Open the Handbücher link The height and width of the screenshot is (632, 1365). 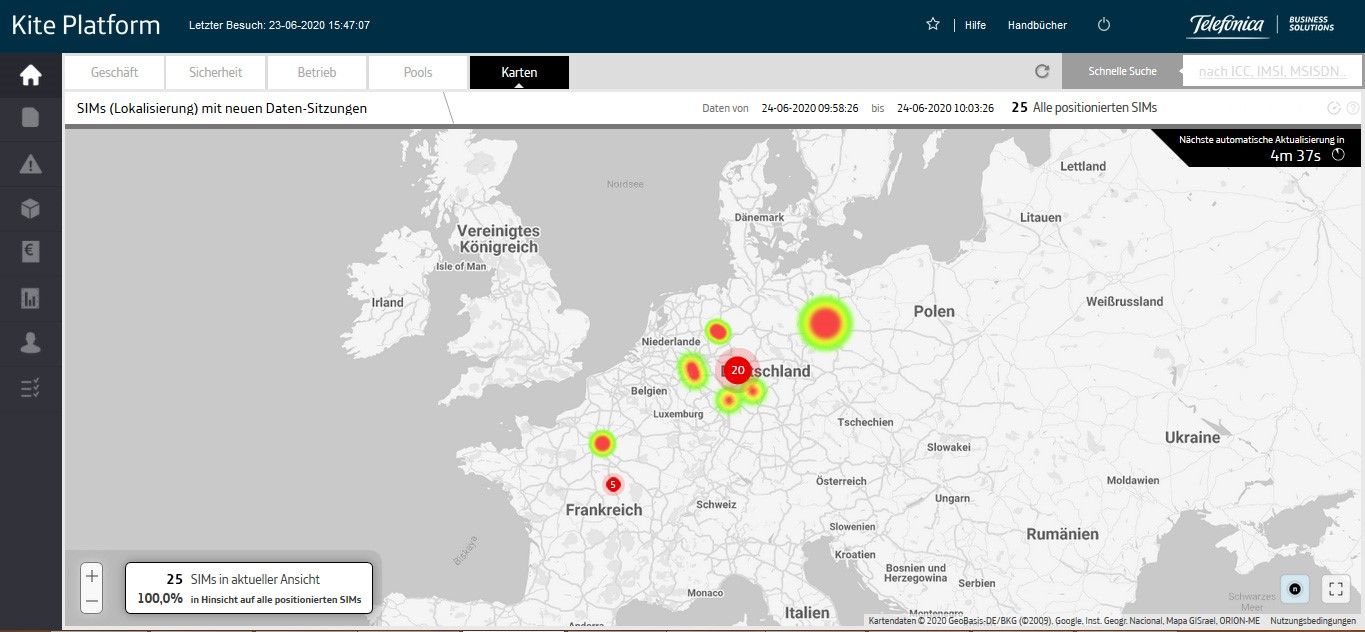pyautogui.click(x=1037, y=25)
